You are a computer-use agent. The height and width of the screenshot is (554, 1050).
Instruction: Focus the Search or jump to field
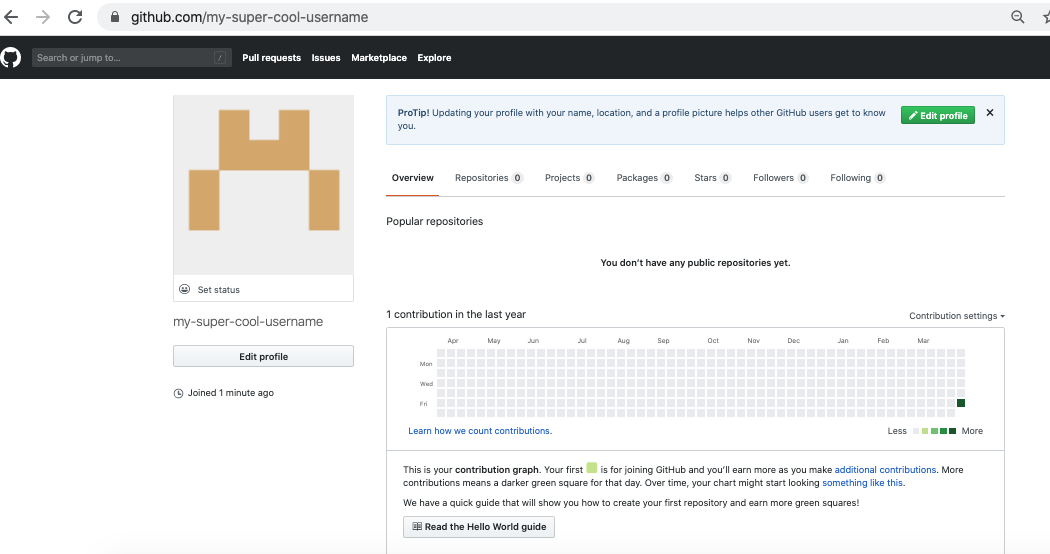pos(131,58)
